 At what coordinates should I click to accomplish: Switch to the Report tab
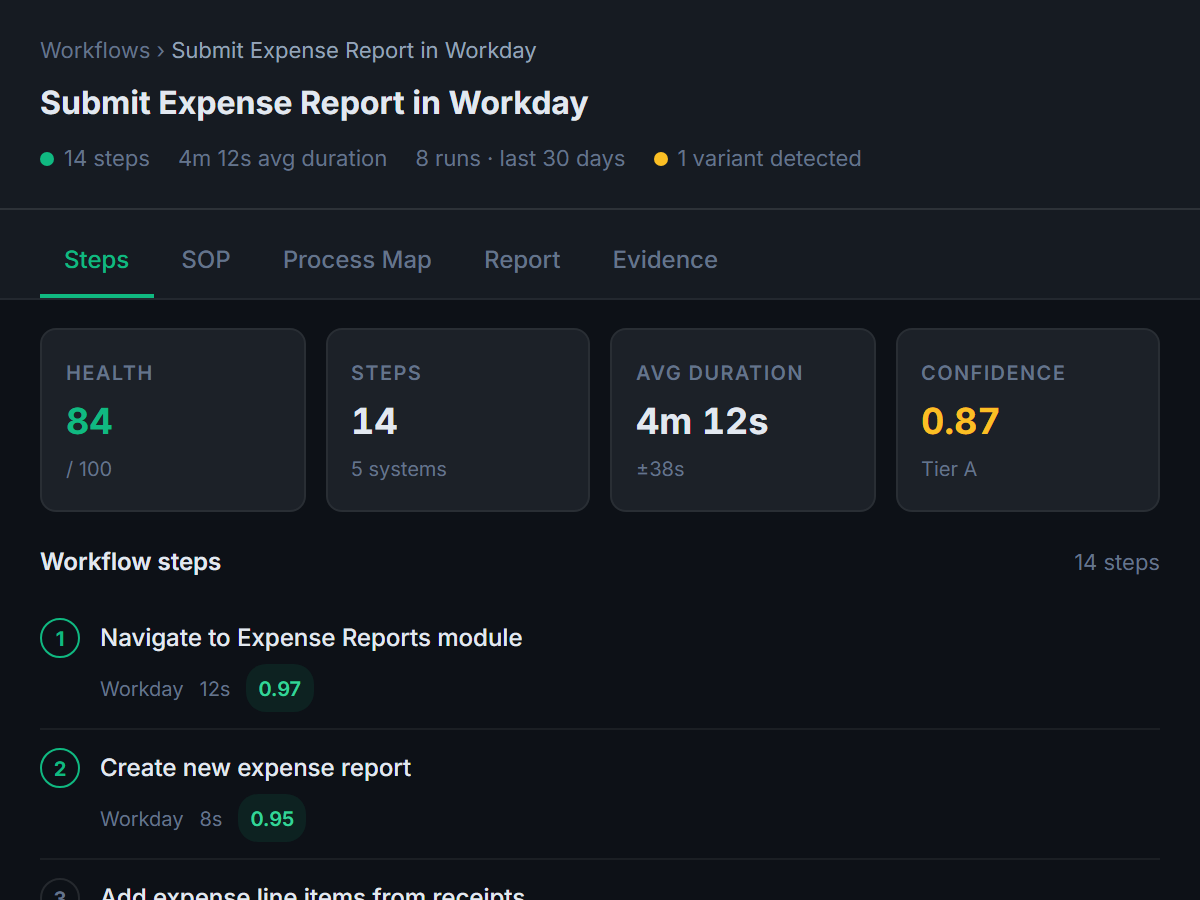point(522,260)
